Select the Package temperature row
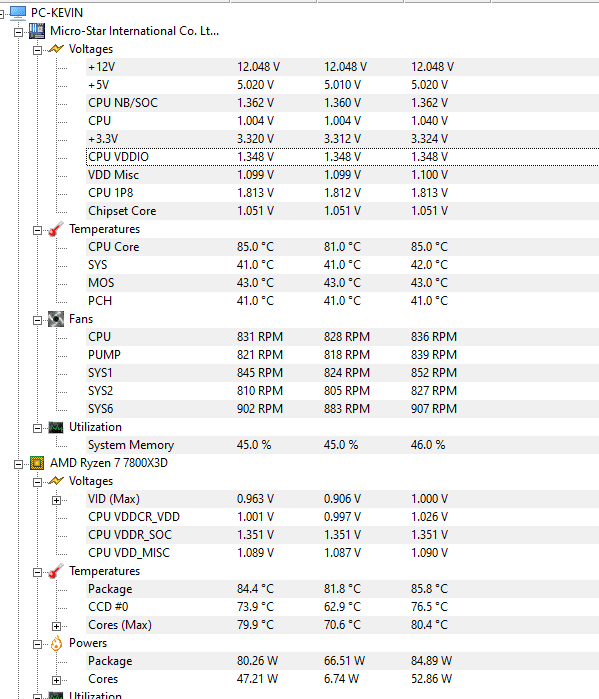This screenshot has width=599, height=699. (x=342, y=589)
